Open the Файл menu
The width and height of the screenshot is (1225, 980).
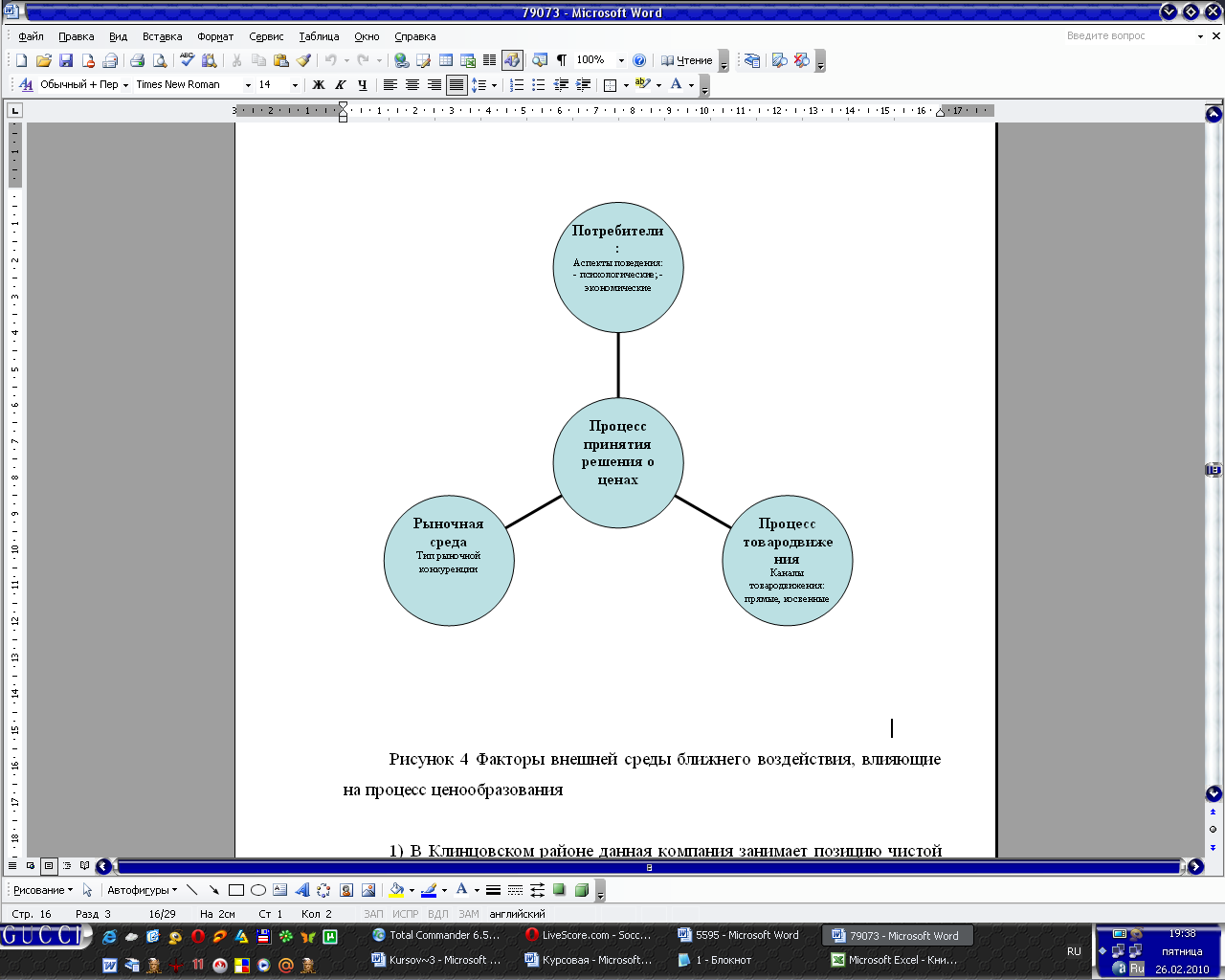click(x=31, y=36)
